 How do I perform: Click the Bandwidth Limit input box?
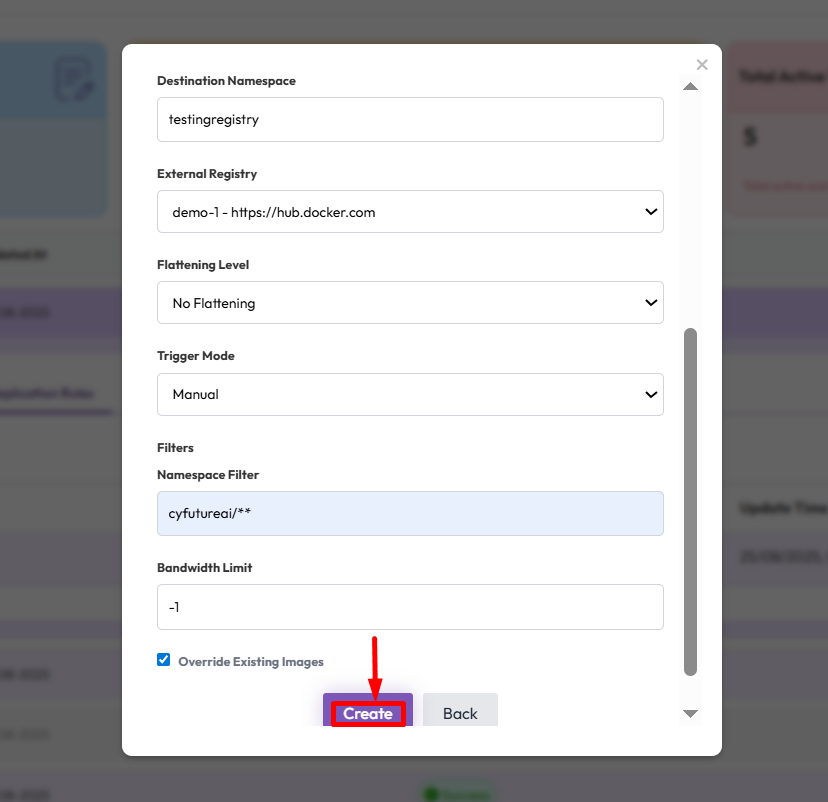pos(410,607)
